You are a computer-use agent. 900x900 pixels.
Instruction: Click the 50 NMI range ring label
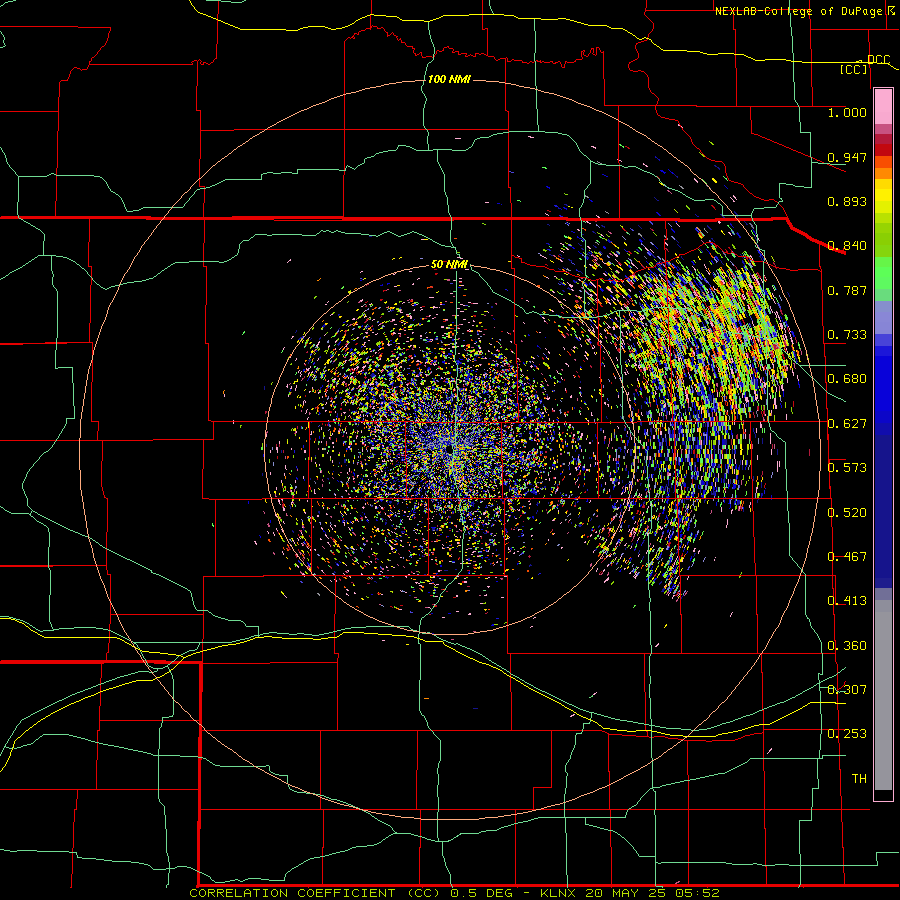(x=449, y=264)
